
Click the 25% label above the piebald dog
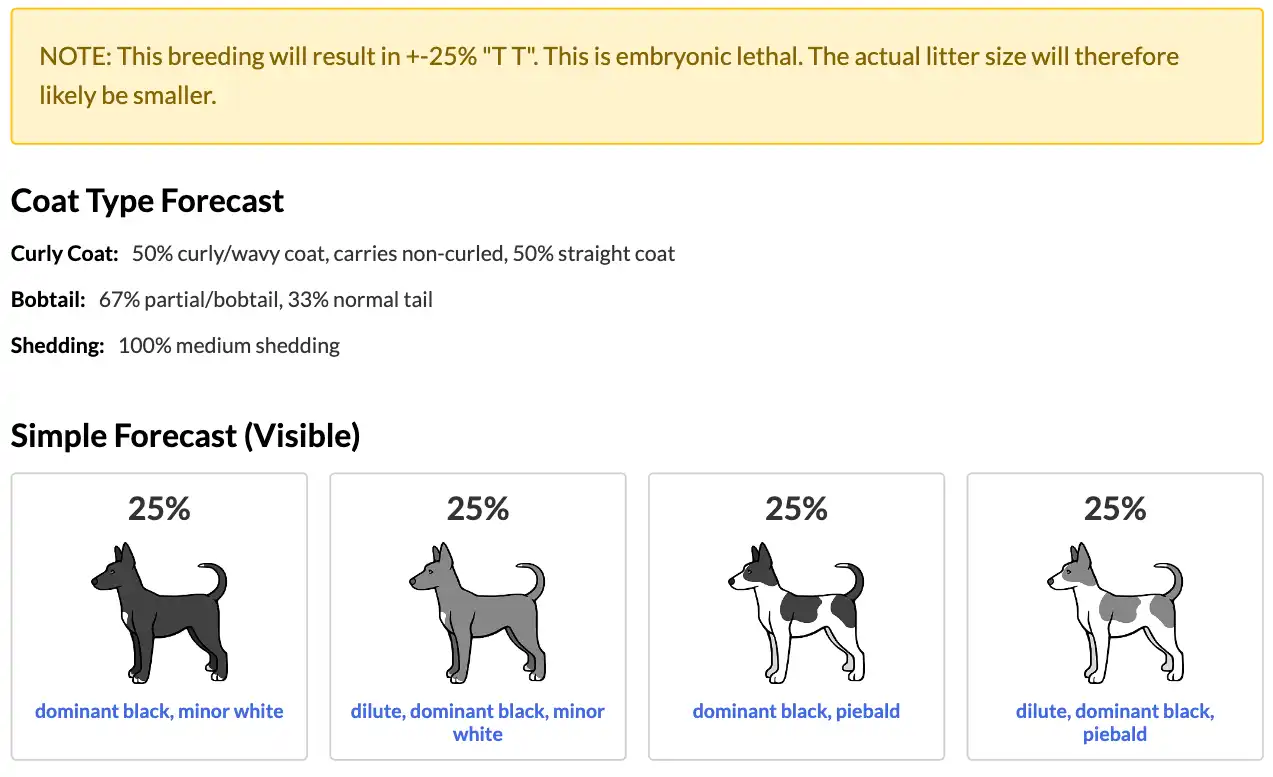[796, 509]
